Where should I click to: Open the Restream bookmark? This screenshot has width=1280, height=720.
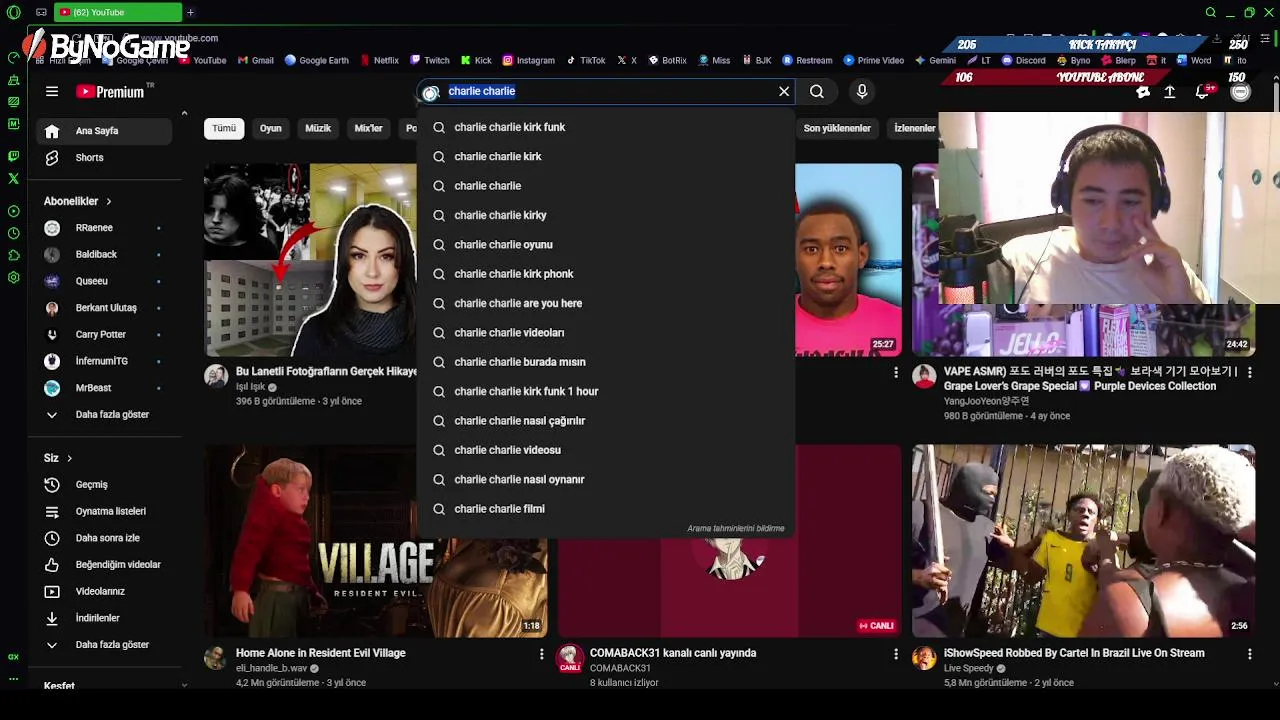coord(807,60)
